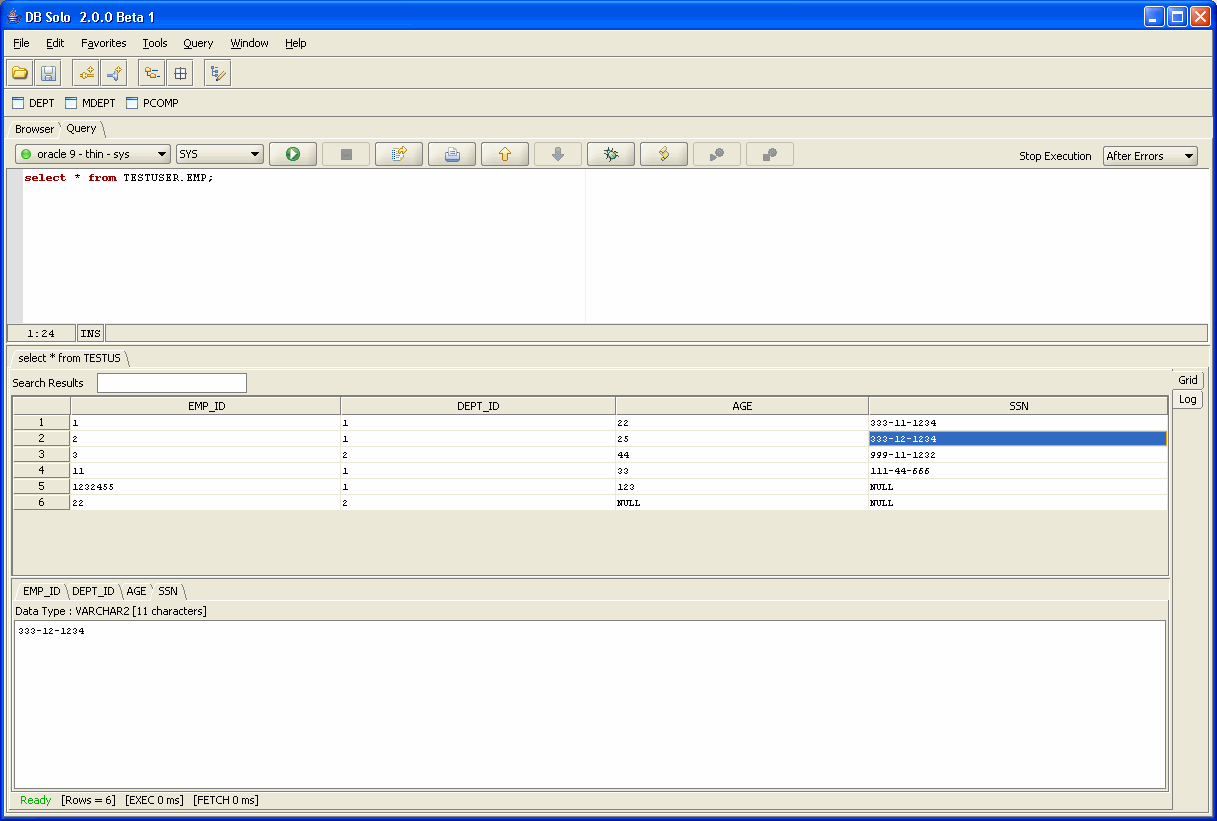Open the Favorites menu
Viewport: 1217px width, 821px height.
pyautogui.click(x=104, y=43)
